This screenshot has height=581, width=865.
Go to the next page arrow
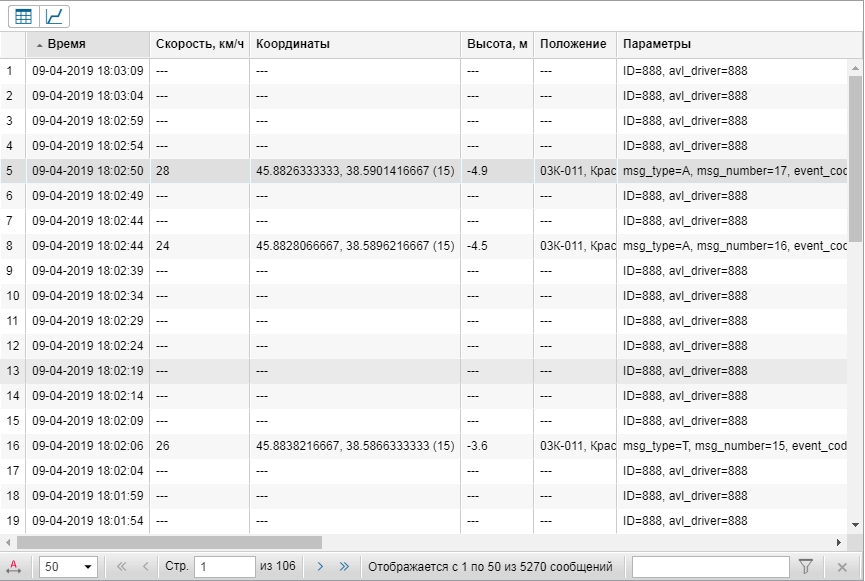pos(320,567)
